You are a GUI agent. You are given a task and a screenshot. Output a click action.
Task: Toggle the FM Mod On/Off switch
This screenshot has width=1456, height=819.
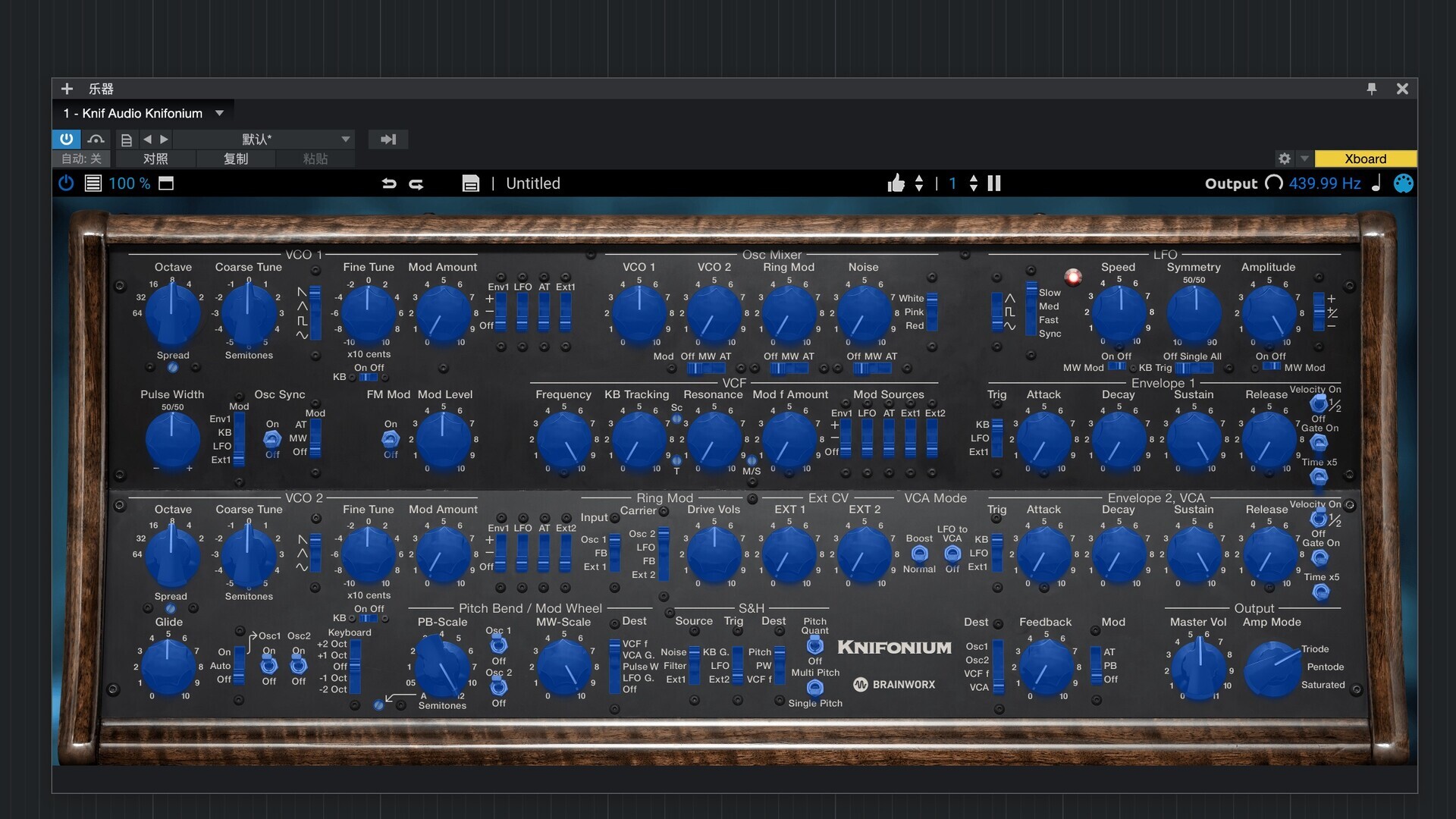390,439
